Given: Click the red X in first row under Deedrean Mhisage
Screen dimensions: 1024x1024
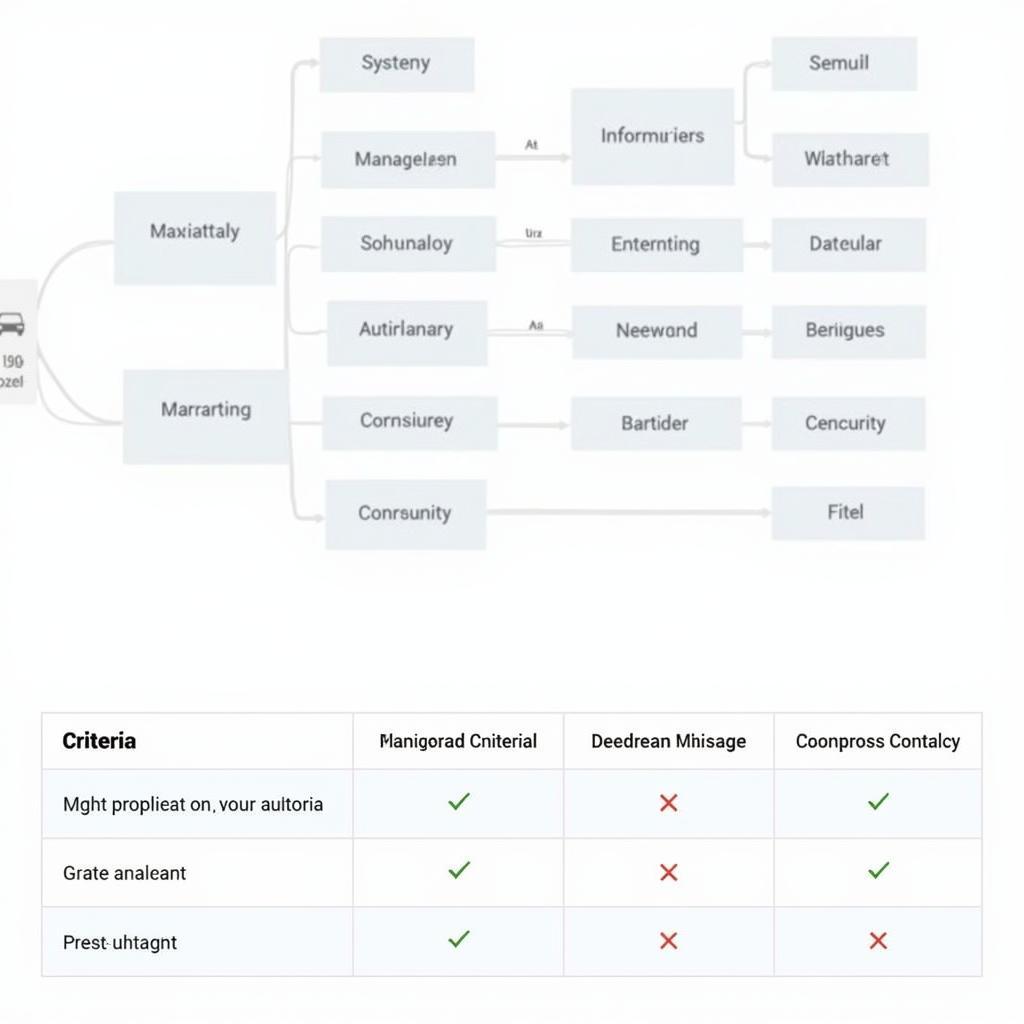Looking at the screenshot, I should tap(669, 803).
